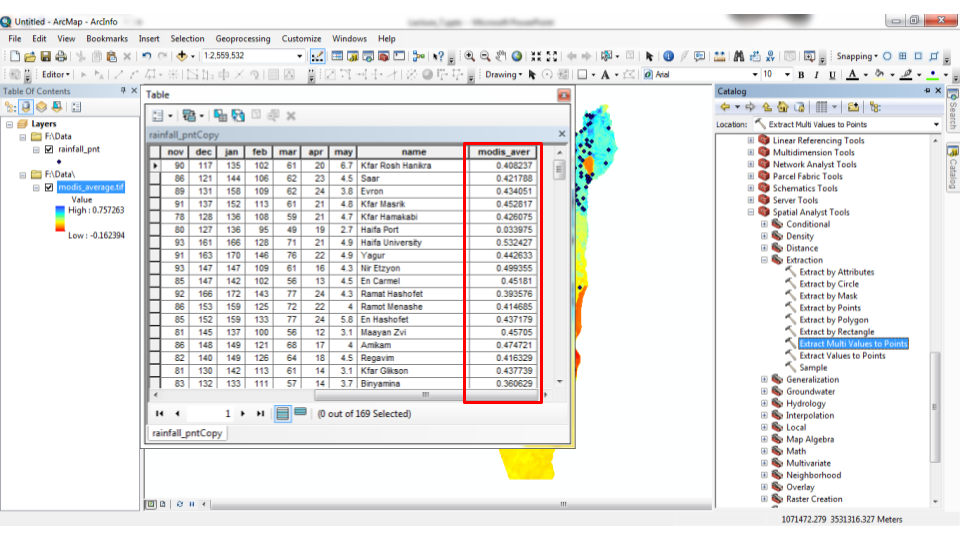Viewport: 960px width, 540px height.
Task: Click the Add Data button
Action: coord(182,56)
